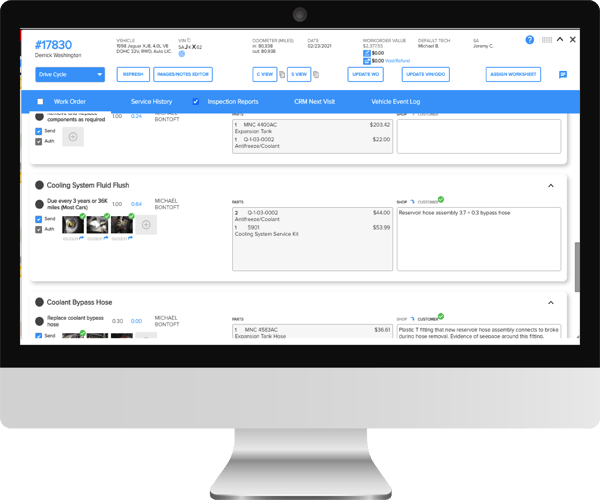
Task: Click refresh arrow next to SHOP in Coolant Bypass
Action: point(412,319)
